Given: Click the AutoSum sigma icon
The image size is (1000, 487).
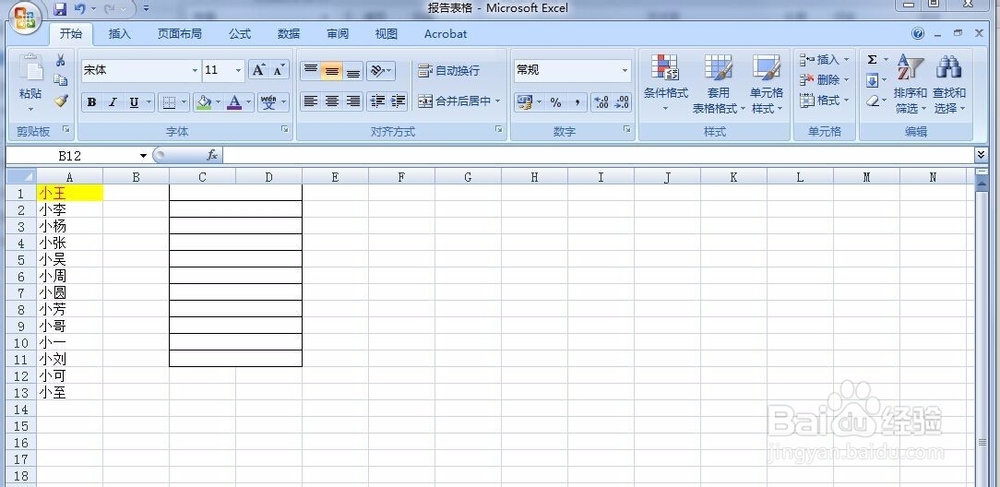Looking at the screenshot, I should [x=872, y=60].
